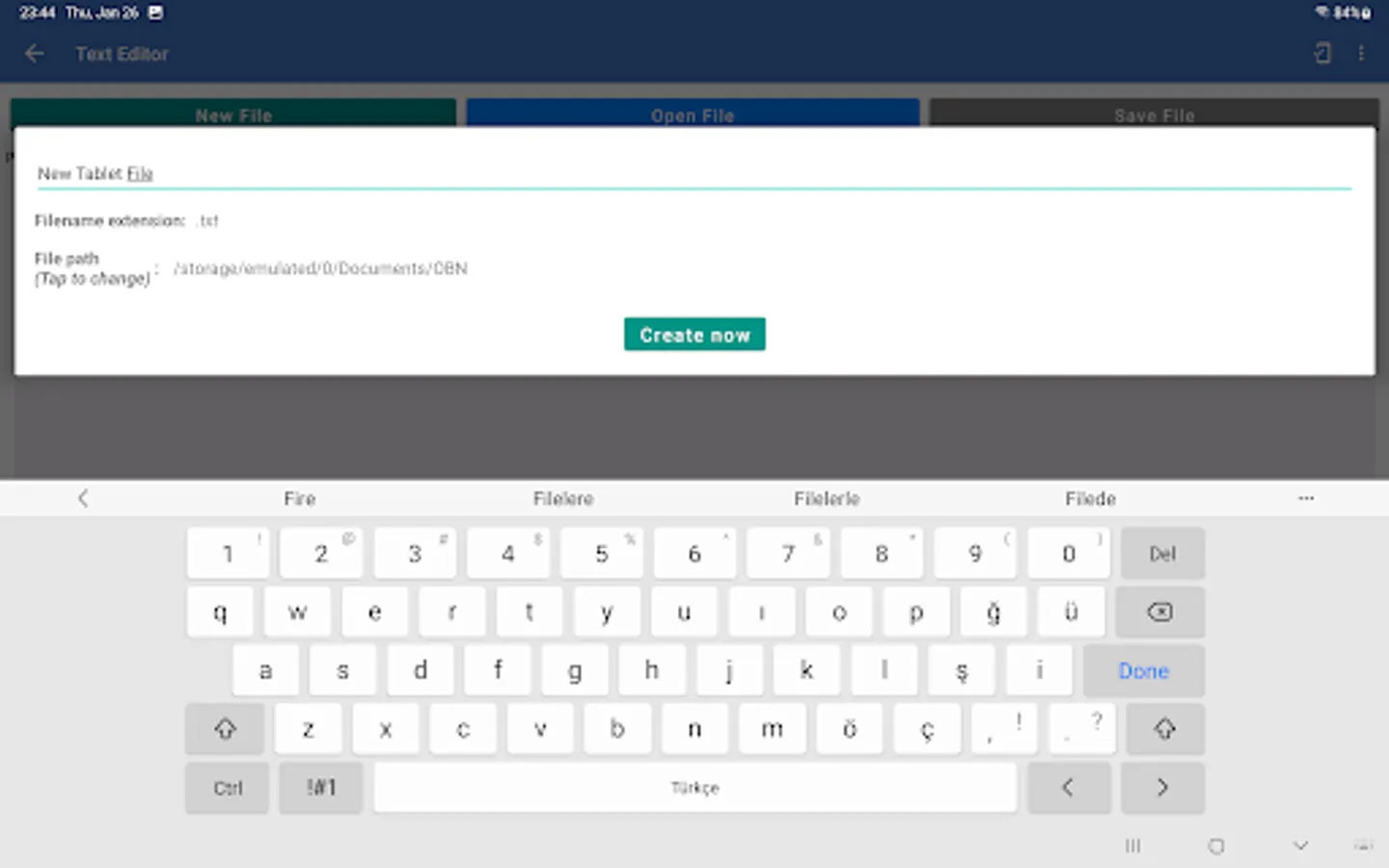
Task: Tap the right cursor arrow key
Action: pyautogui.click(x=1162, y=788)
